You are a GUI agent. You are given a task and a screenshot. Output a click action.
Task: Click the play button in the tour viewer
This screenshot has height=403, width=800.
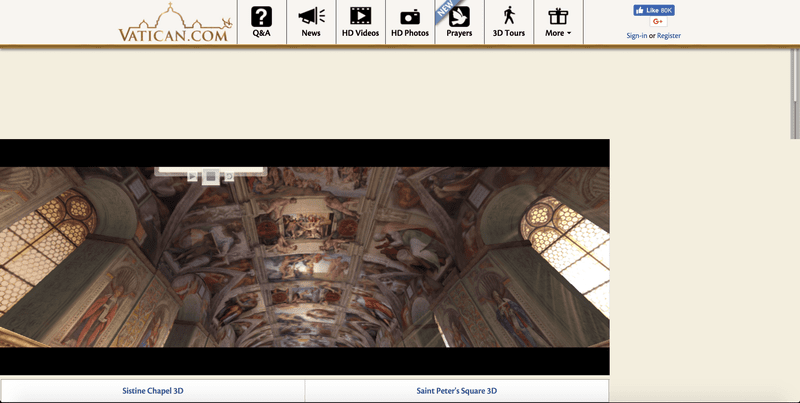point(192,176)
